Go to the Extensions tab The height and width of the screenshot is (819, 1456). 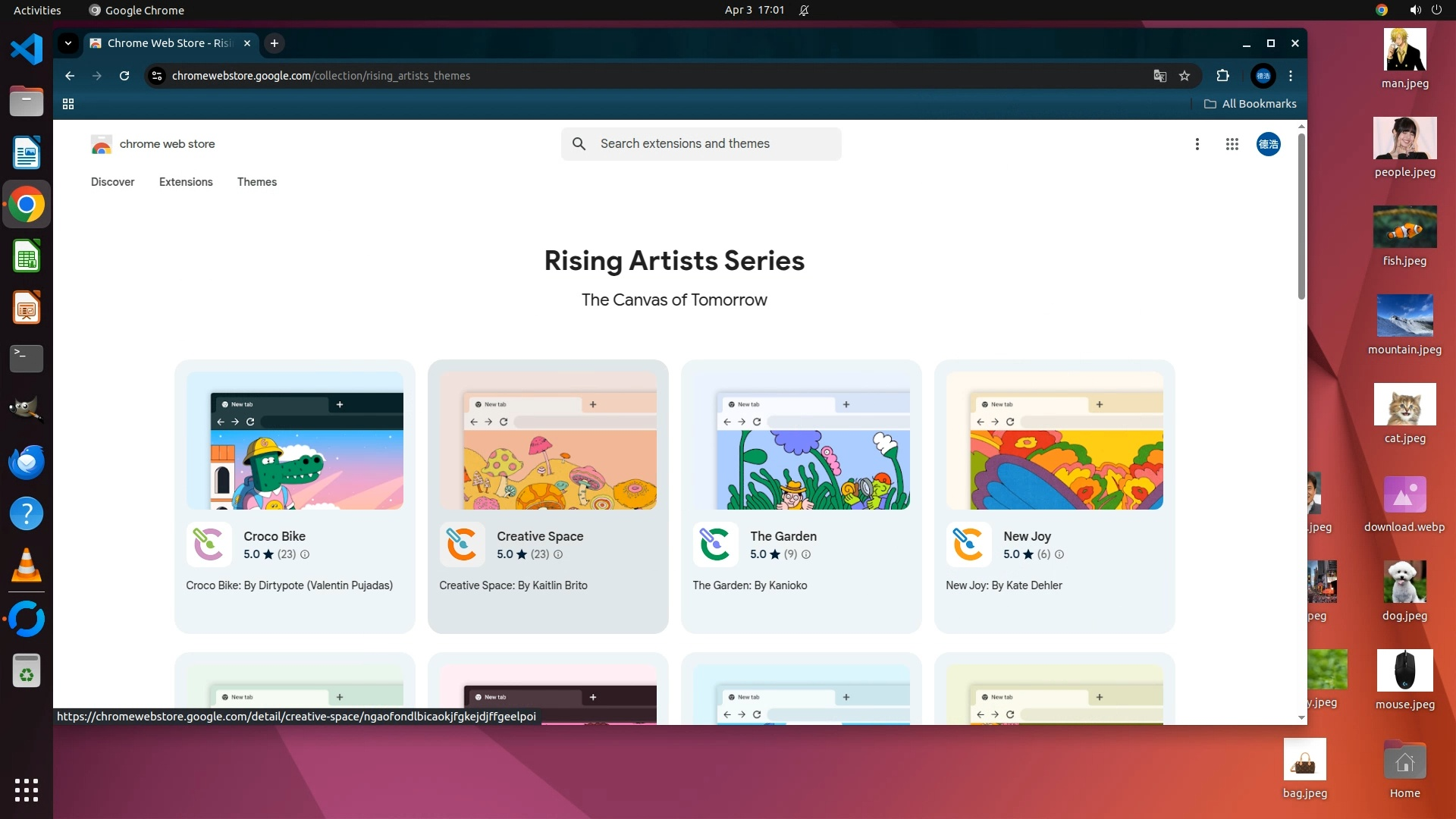click(x=186, y=182)
